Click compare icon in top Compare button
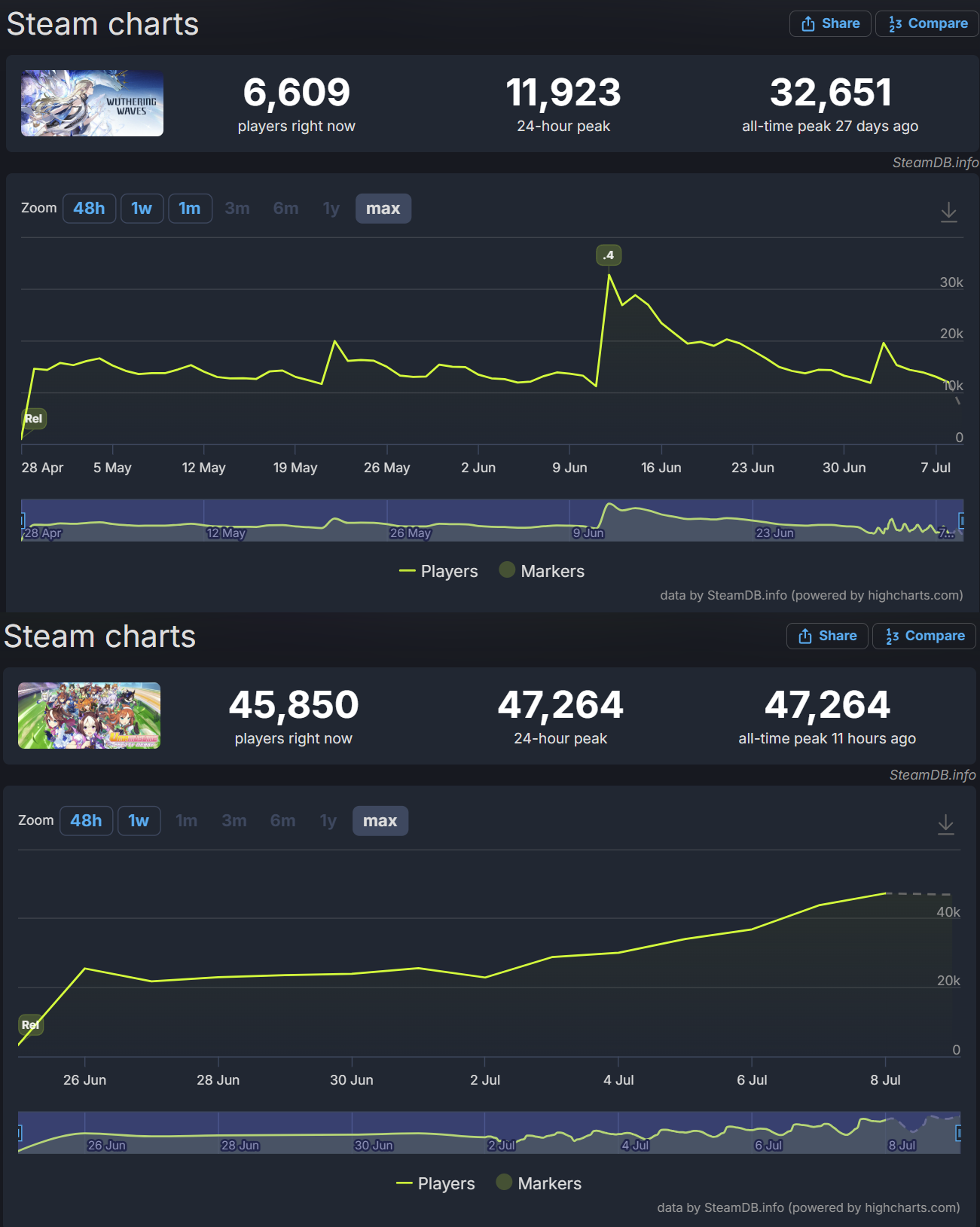 point(895,24)
